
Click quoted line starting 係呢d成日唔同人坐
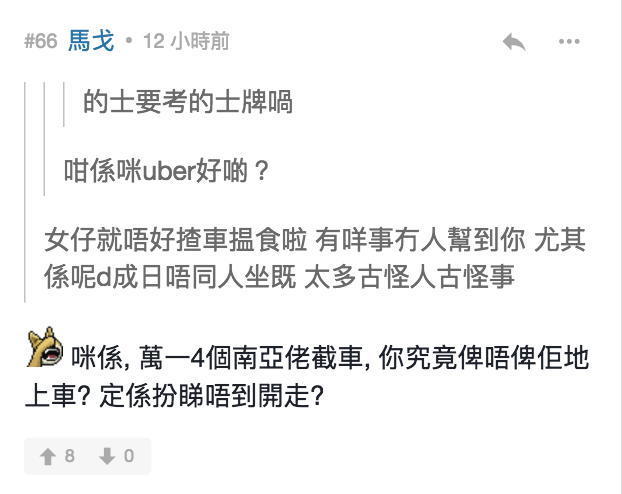tap(280, 276)
